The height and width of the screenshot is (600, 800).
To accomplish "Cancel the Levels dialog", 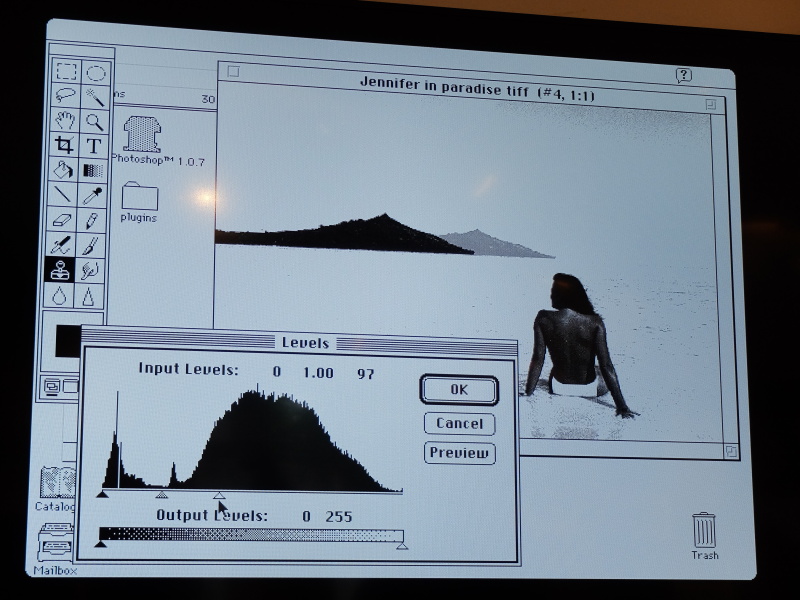I will [459, 423].
